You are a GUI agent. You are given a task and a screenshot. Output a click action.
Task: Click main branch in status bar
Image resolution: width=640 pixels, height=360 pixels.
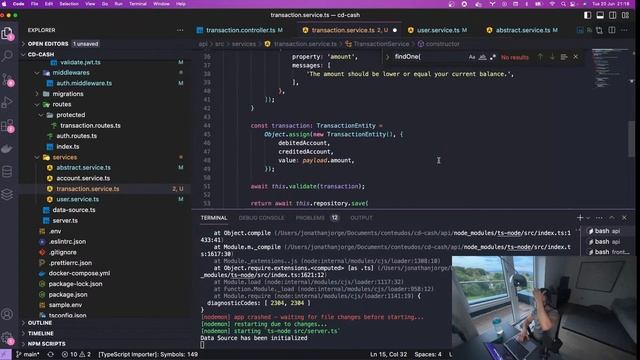pyautogui.click(x=27, y=354)
